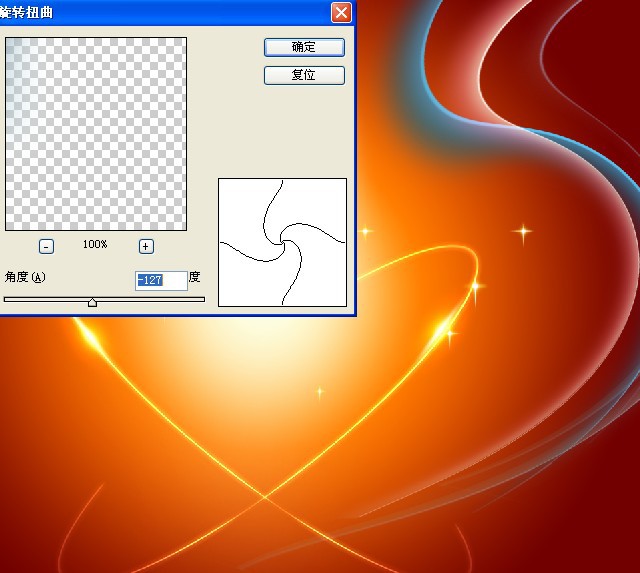Close the 旋转扭曲 dialog

(x=341, y=12)
